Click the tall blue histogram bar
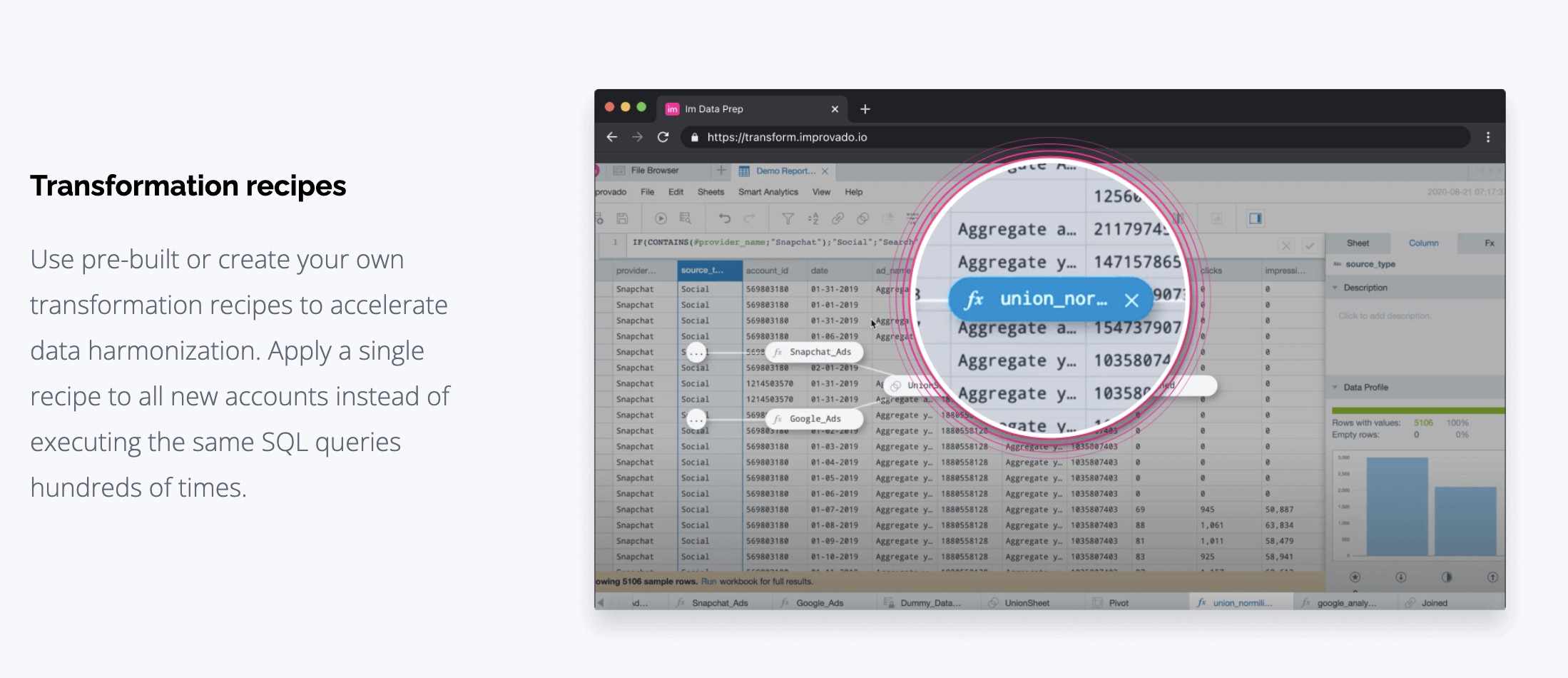The image size is (1568, 678). click(1397, 507)
